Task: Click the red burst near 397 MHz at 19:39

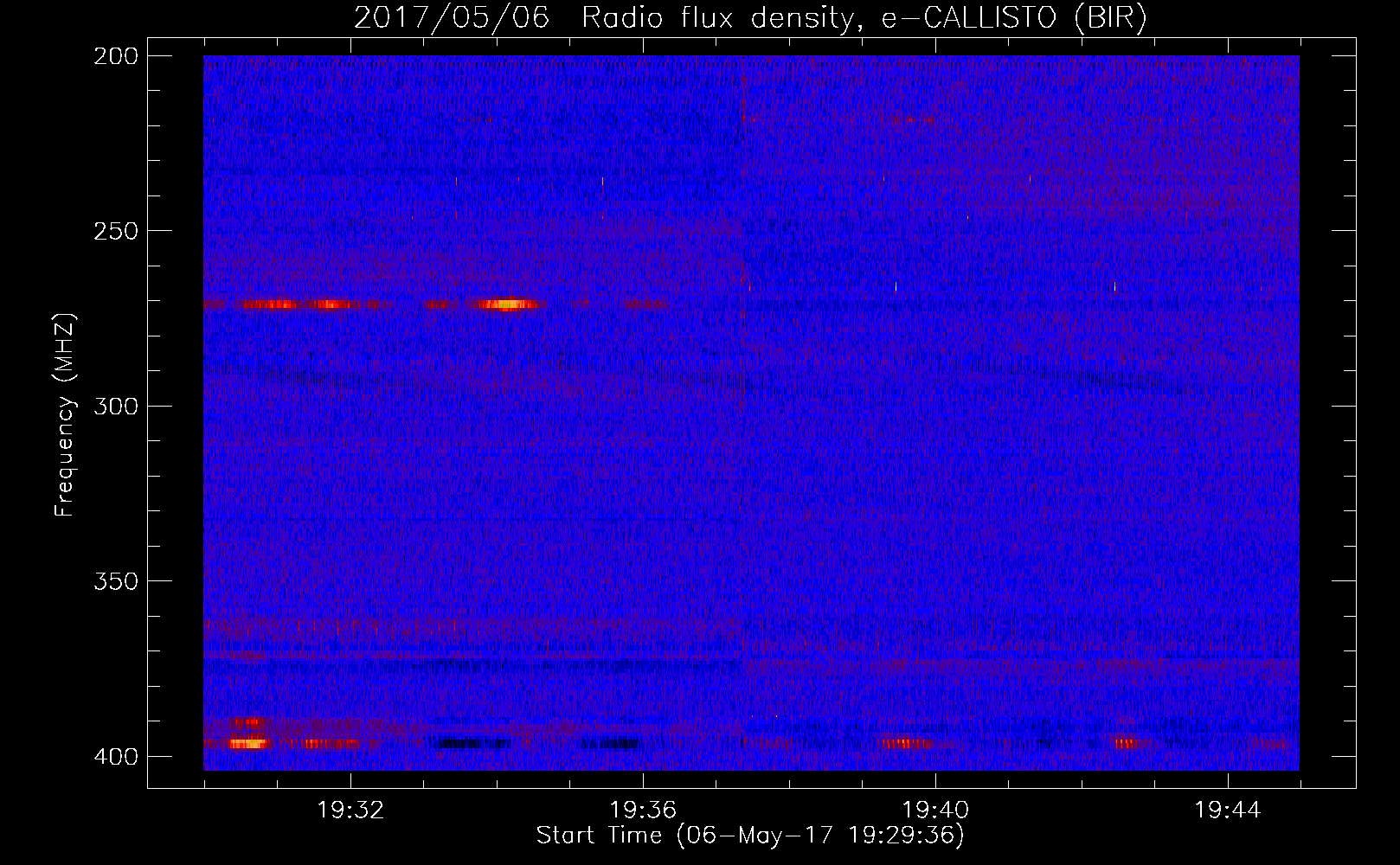Action: [x=907, y=743]
